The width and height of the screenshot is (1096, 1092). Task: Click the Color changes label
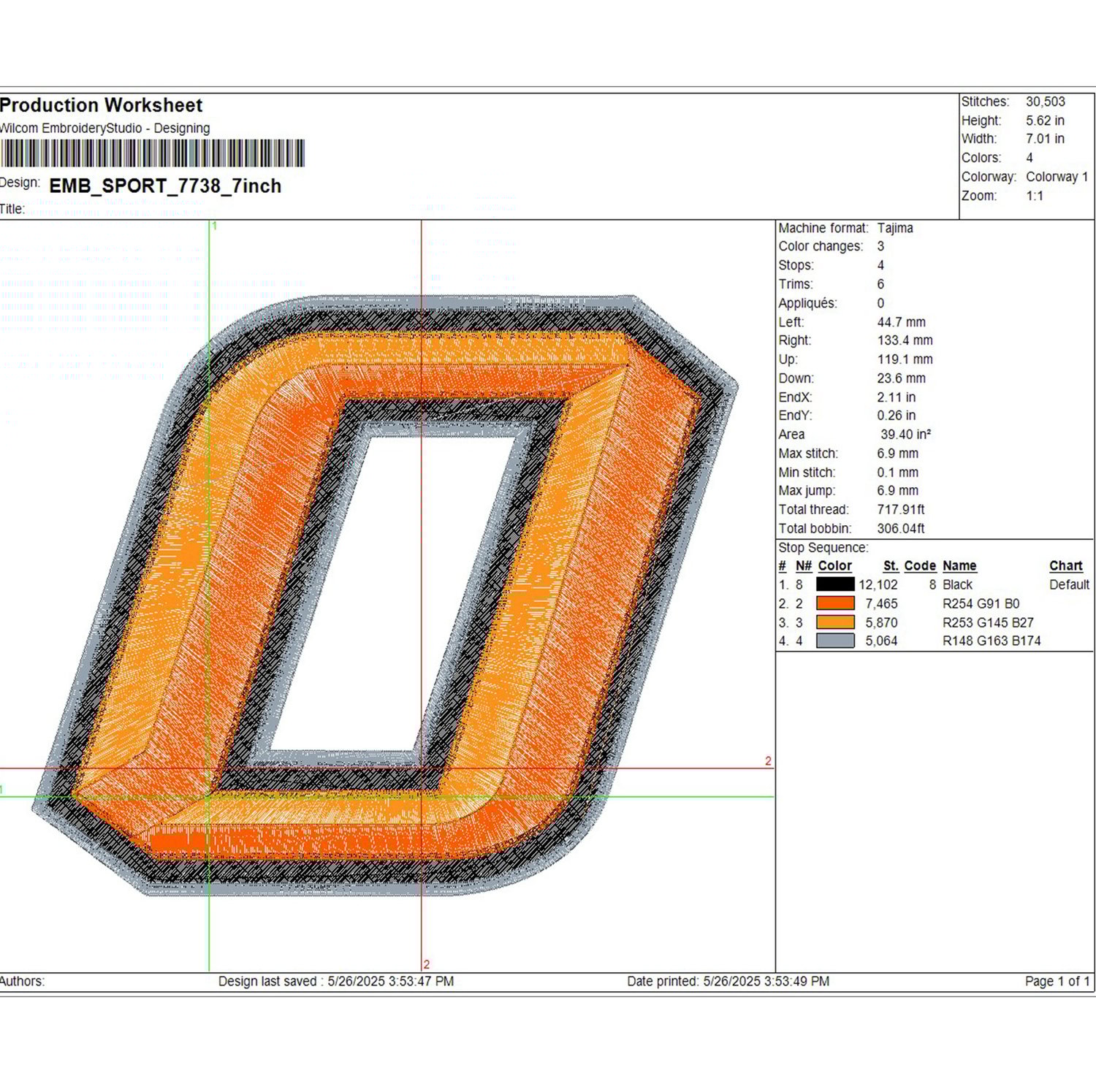coord(821,246)
